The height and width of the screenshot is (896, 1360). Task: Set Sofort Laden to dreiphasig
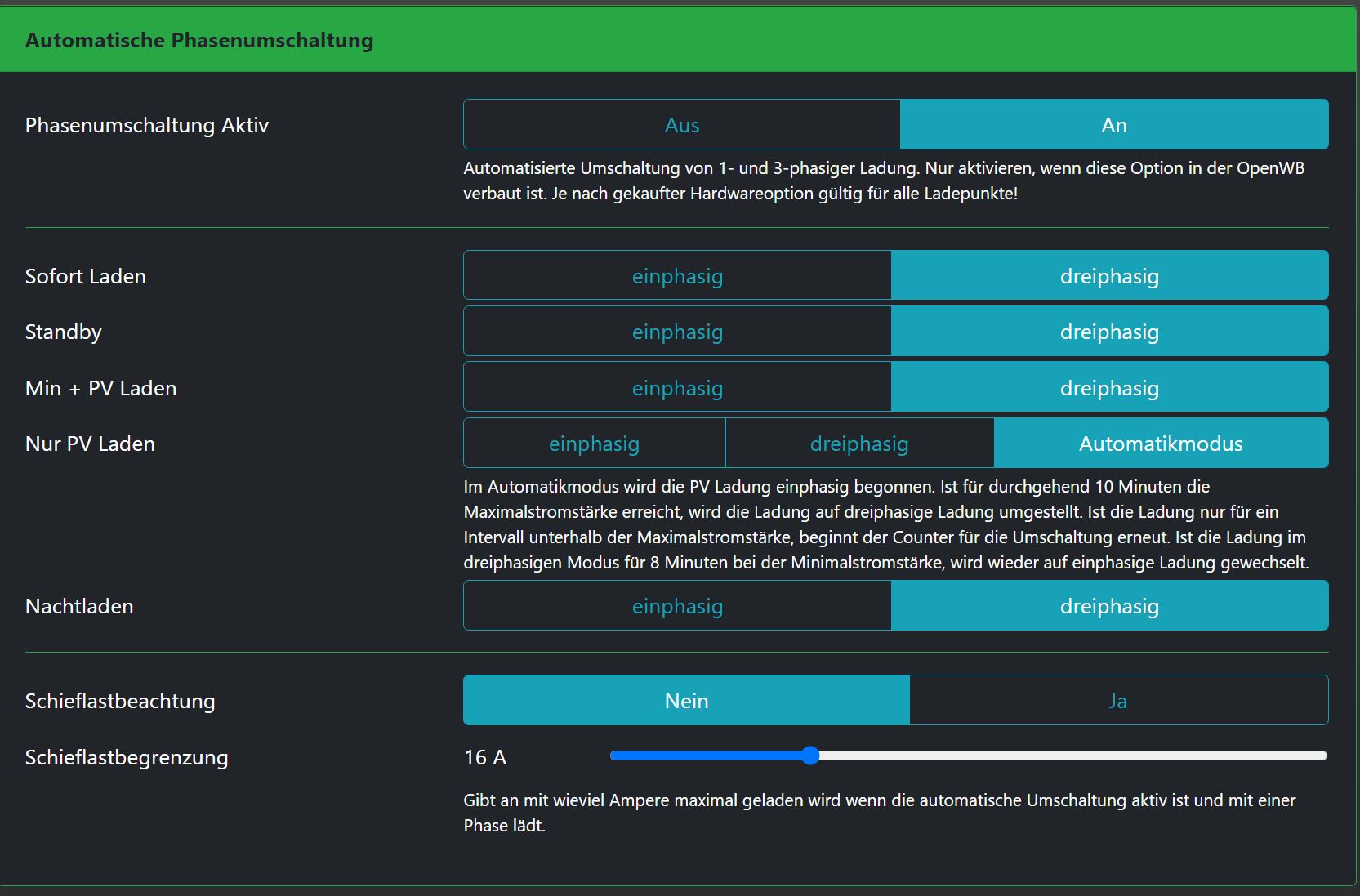point(1109,276)
